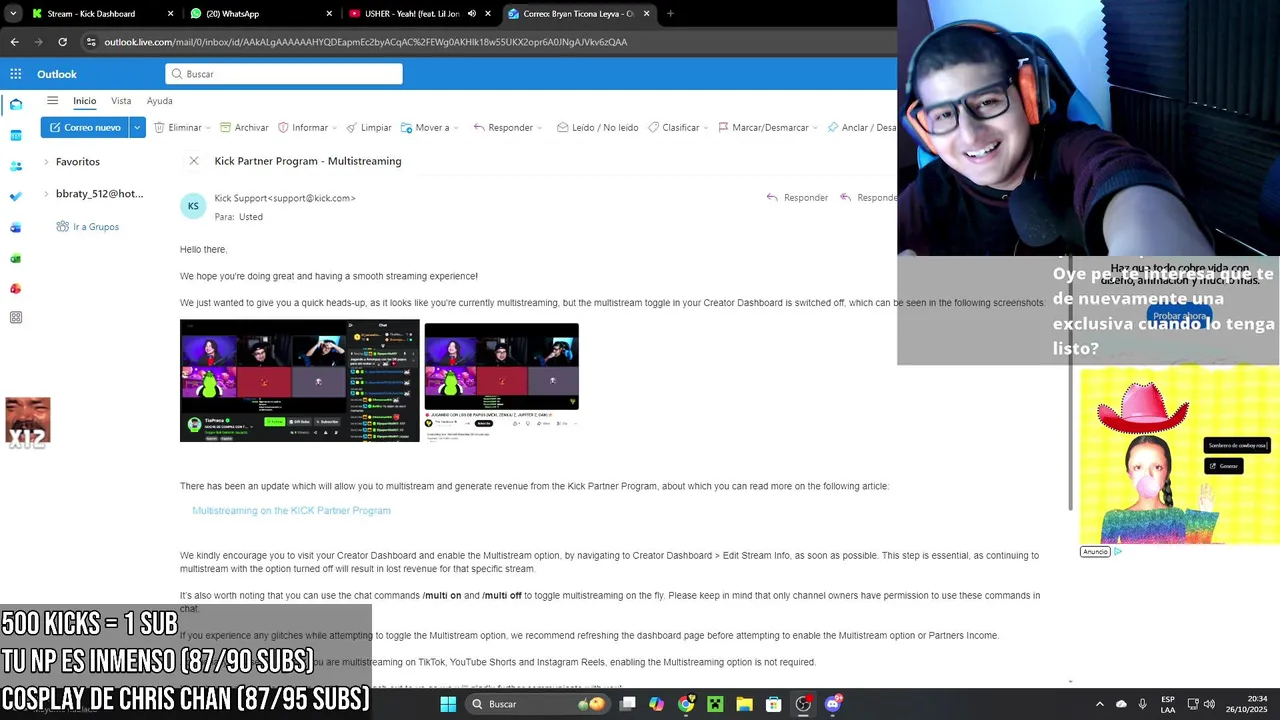Toggle Leído / No leído status

(x=597, y=128)
